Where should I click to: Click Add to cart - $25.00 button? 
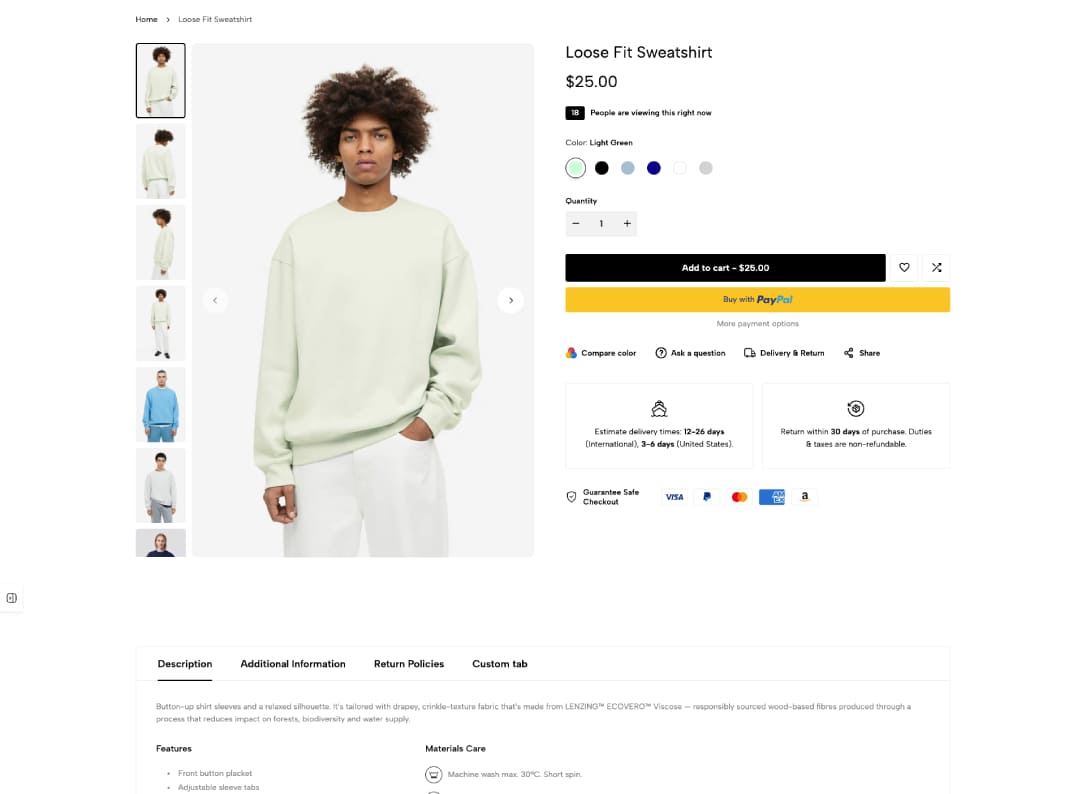(x=725, y=268)
